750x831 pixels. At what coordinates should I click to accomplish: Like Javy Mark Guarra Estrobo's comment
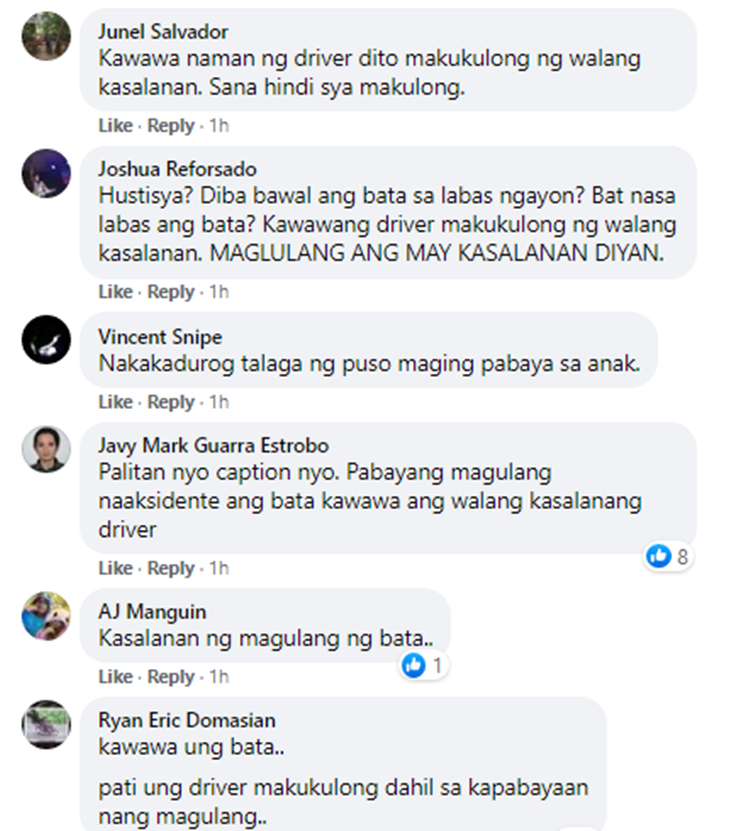tap(115, 568)
